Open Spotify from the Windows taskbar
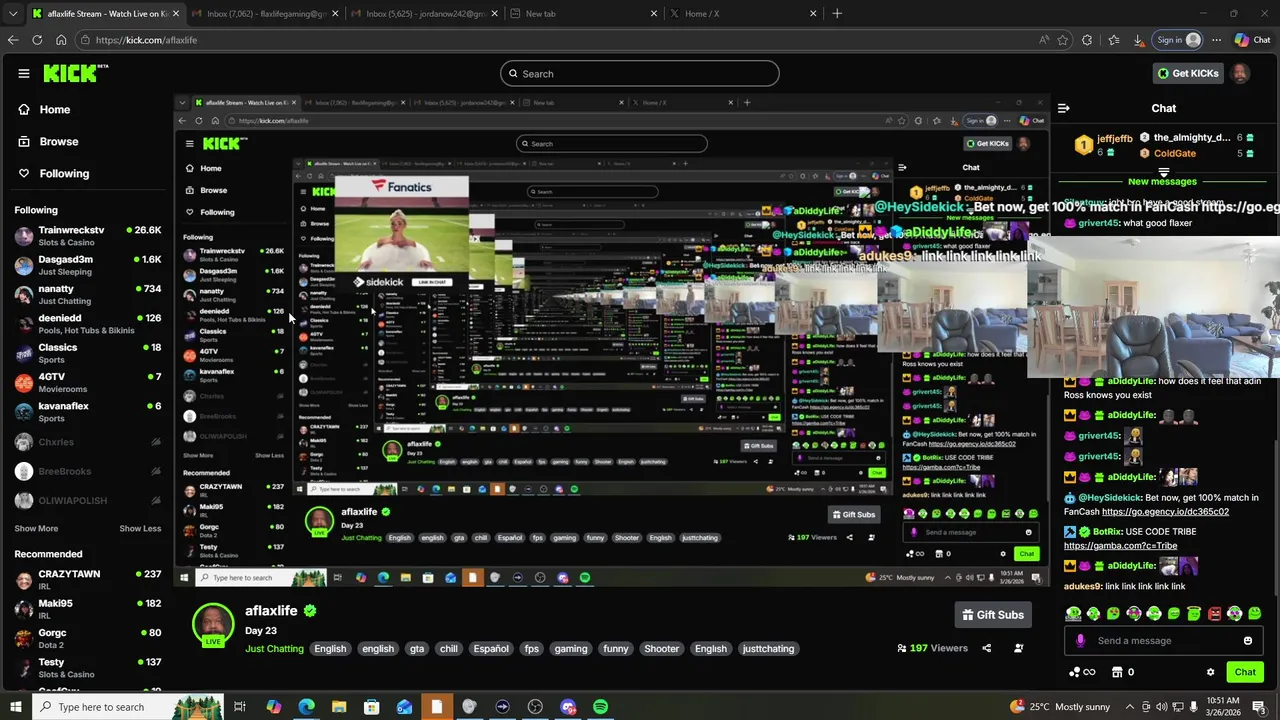1280x720 pixels. coord(600,707)
